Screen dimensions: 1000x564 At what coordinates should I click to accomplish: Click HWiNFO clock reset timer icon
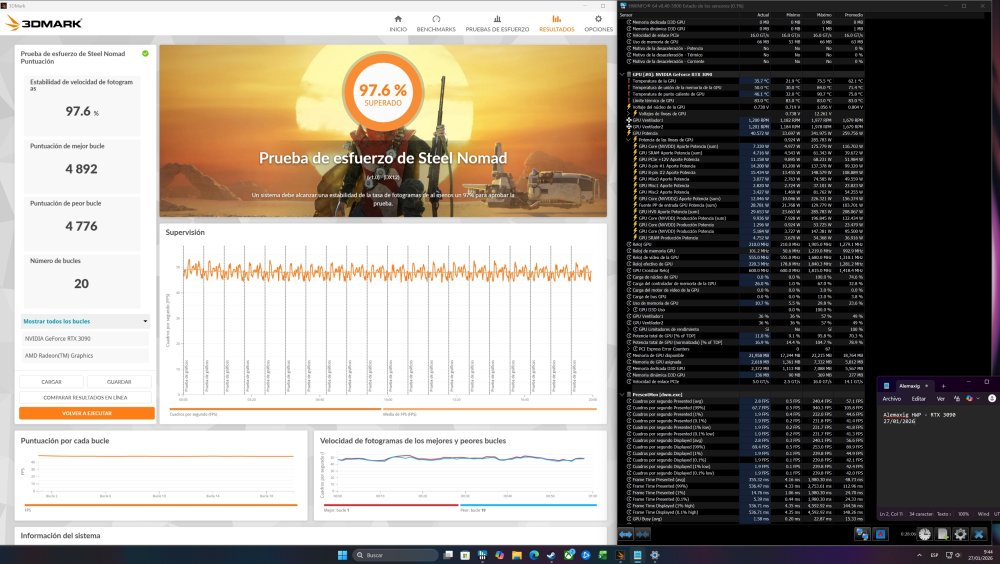pyautogui.click(x=924, y=534)
